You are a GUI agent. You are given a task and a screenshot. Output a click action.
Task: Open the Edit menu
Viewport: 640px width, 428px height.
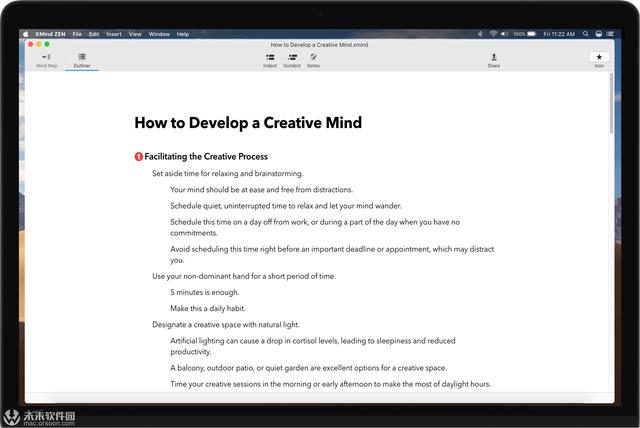(94, 34)
